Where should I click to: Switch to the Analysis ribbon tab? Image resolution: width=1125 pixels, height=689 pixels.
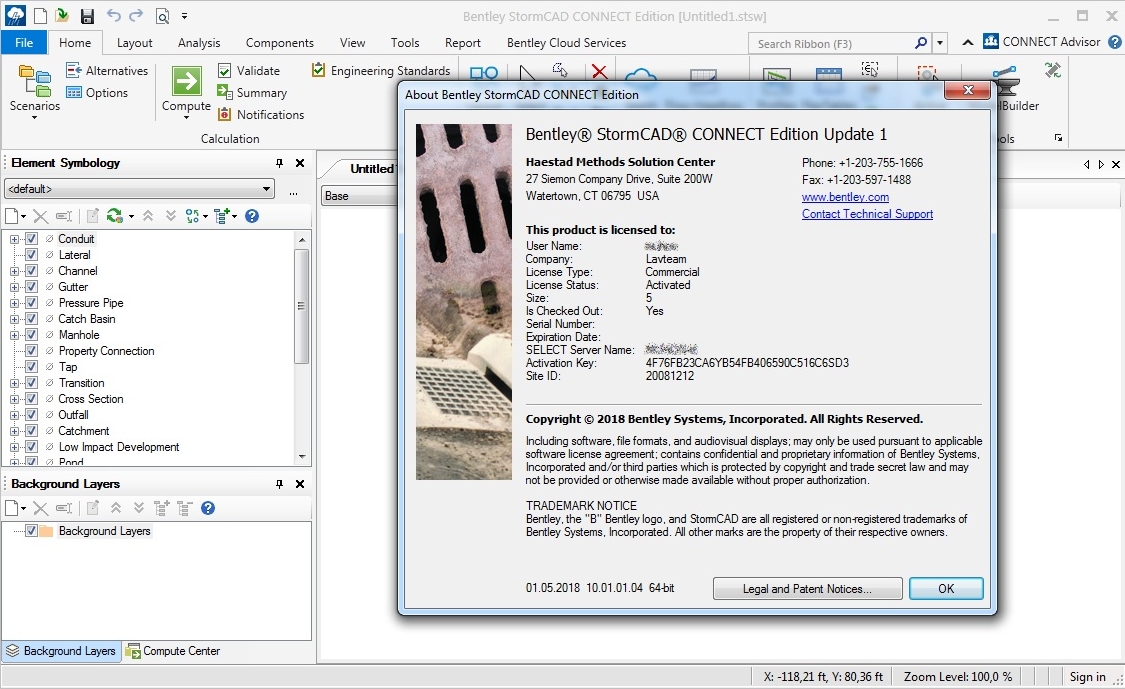tap(199, 42)
